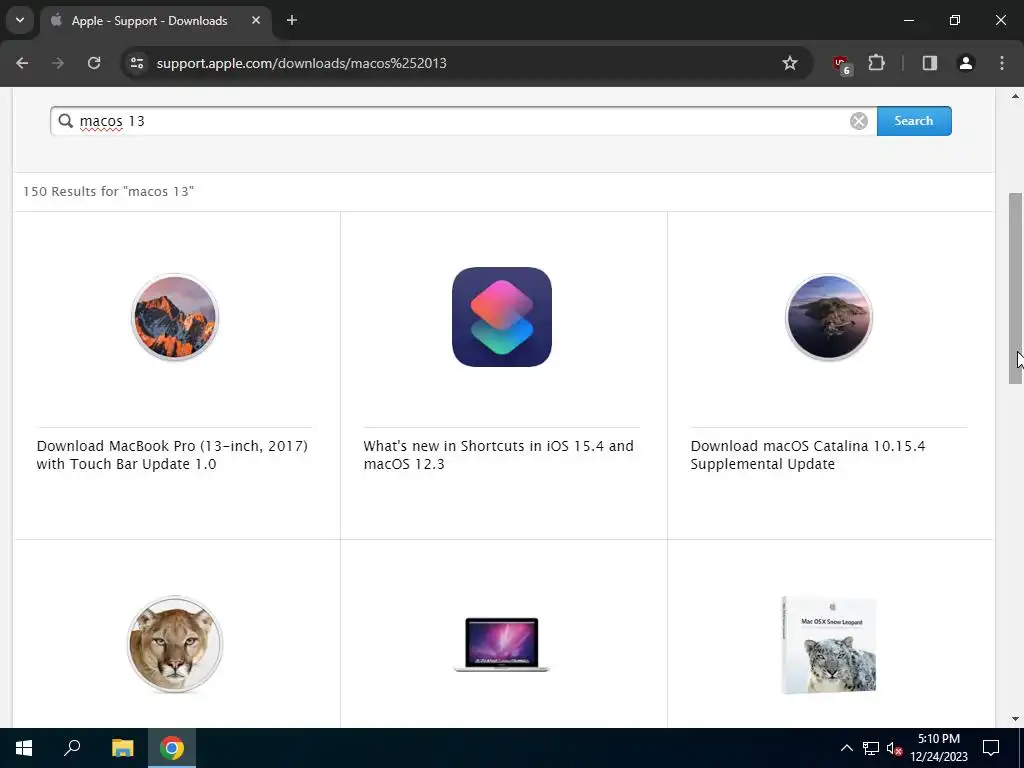Open Windows taskbar search
The width and height of the screenshot is (1024, 768).
72,748
